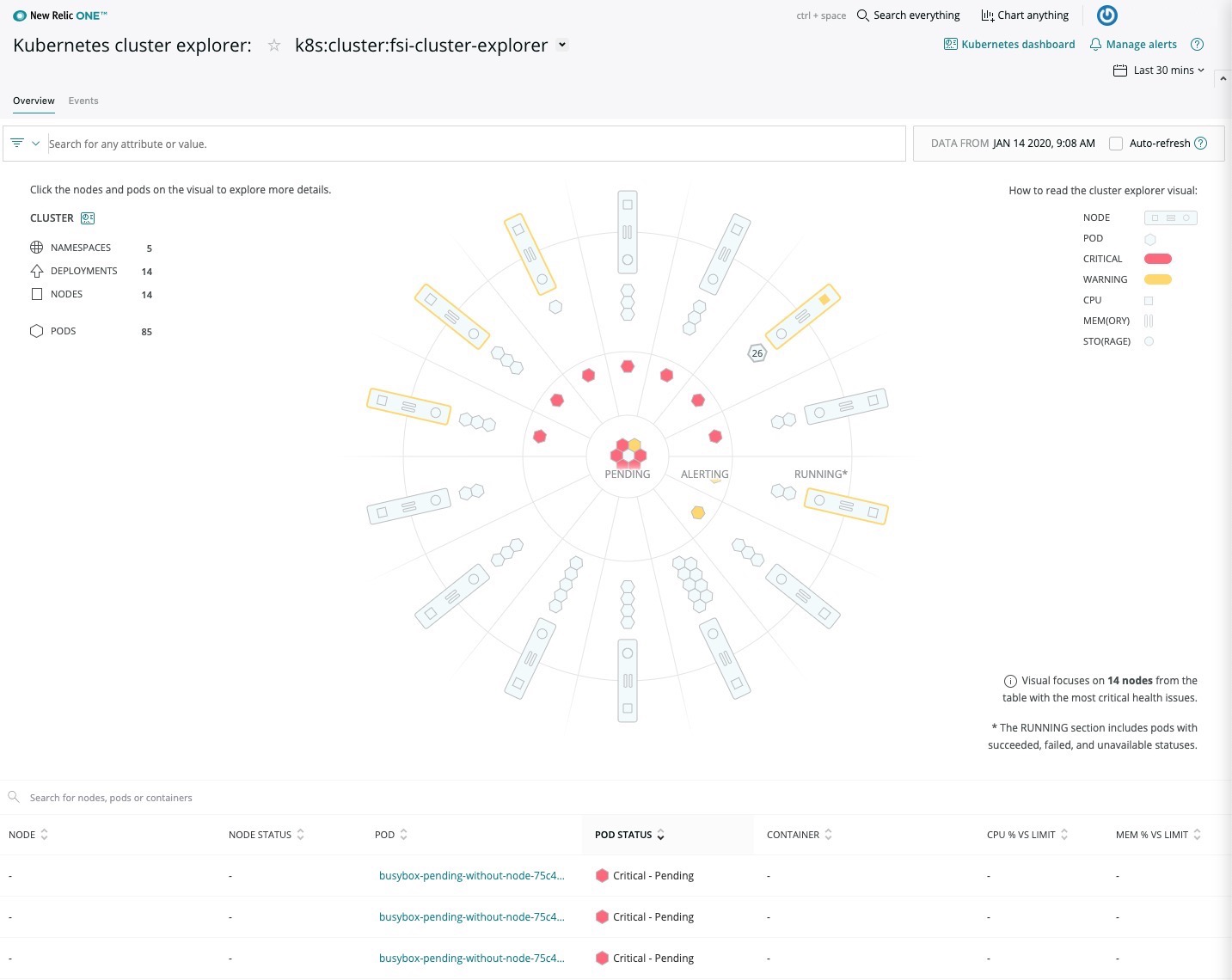Open the first busybox-pending-without-node pod link
The width and height of the screenshot is (1232, 980).
tap(472, 876)
